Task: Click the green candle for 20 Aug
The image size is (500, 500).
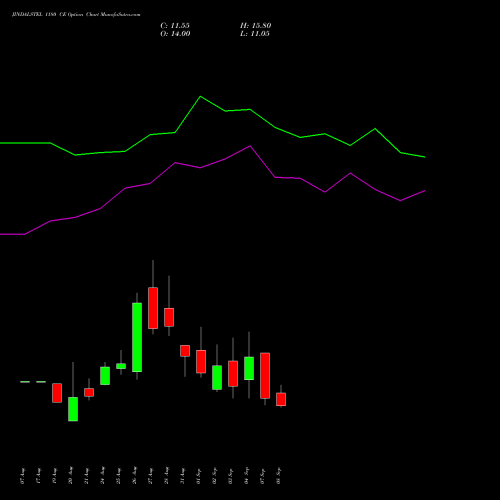Action: [x=73, y=409]
